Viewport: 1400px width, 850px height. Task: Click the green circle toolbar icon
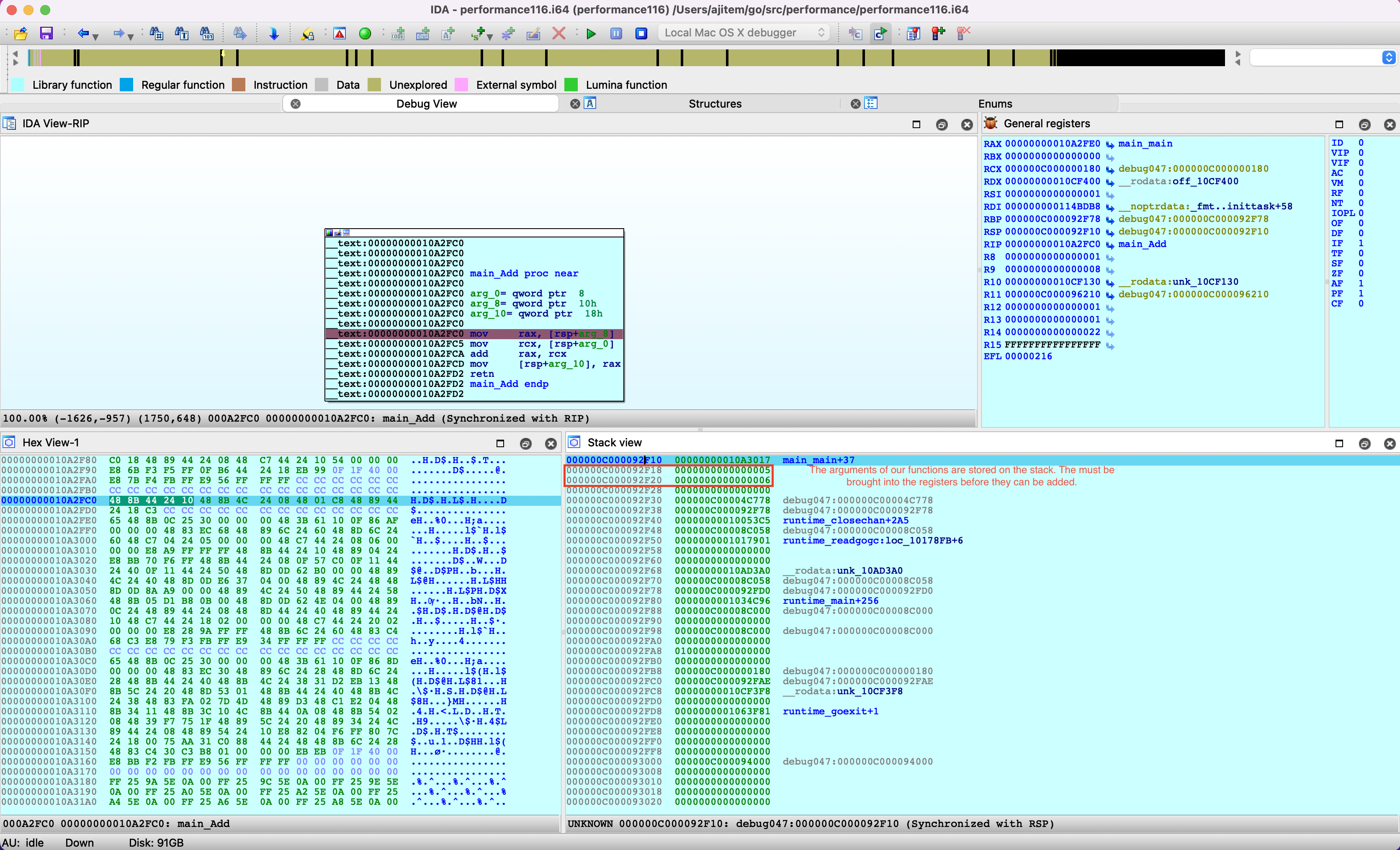pyautogui.click(x=365, y=33)
